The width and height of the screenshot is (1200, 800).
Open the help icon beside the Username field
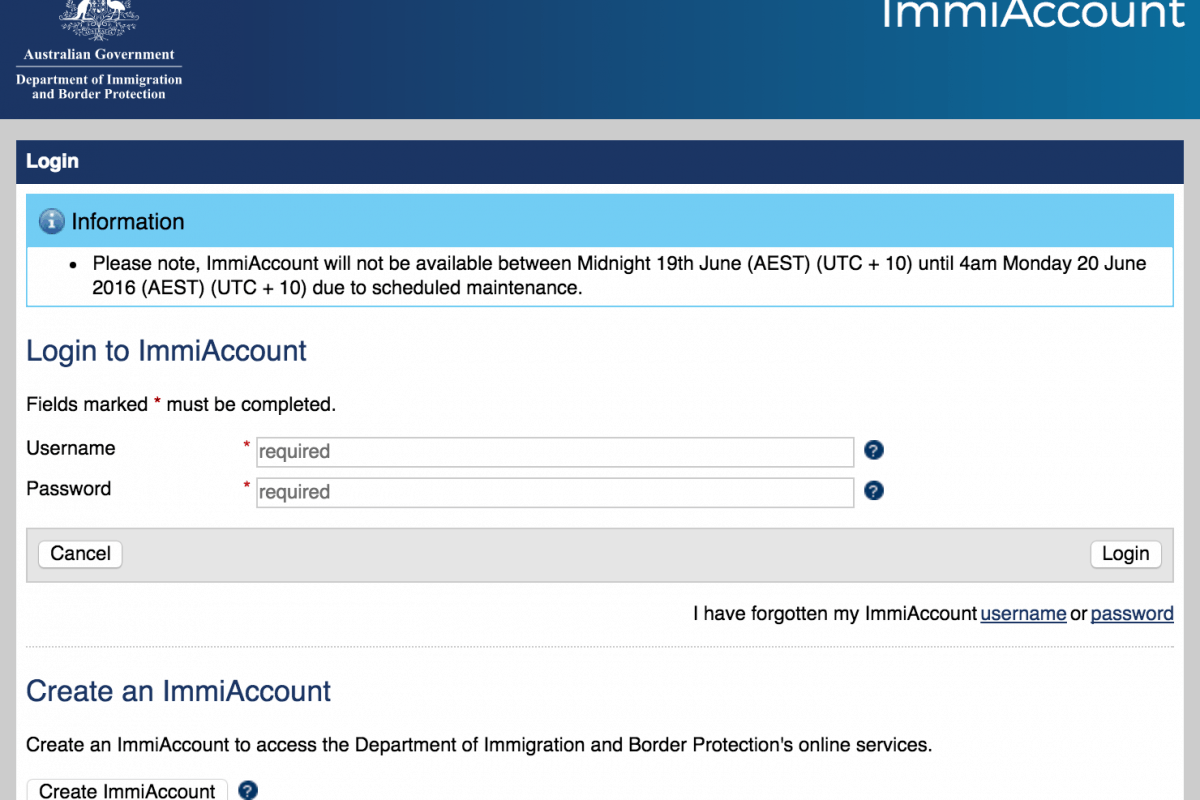point(874,450)
